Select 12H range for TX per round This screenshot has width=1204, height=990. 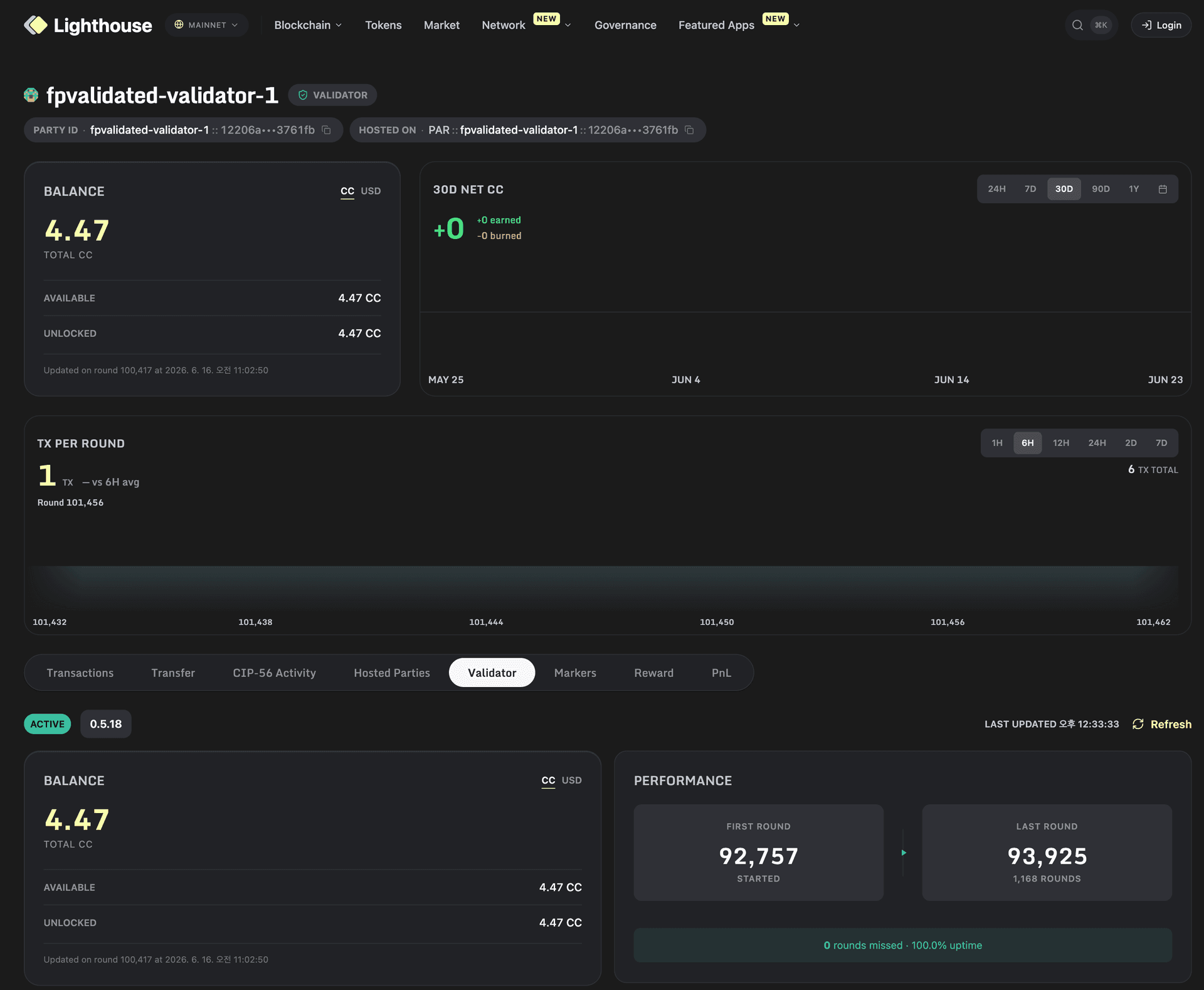click(x=1061, y=443)
